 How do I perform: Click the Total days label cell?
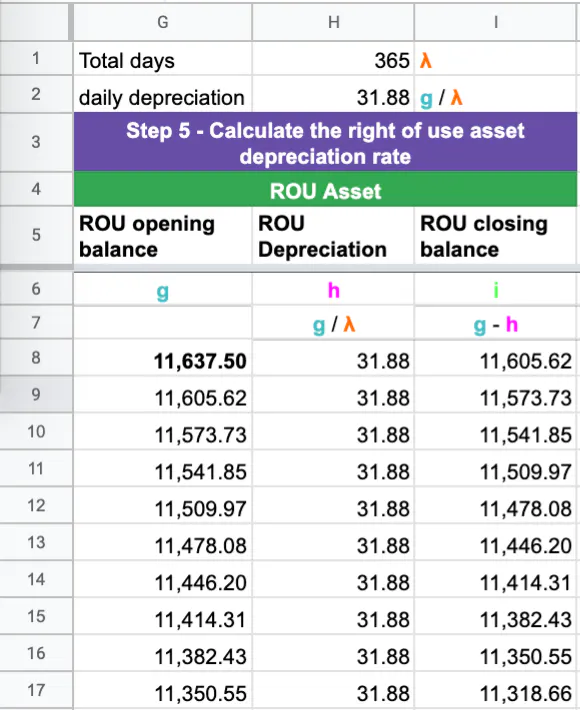point(163,59)
